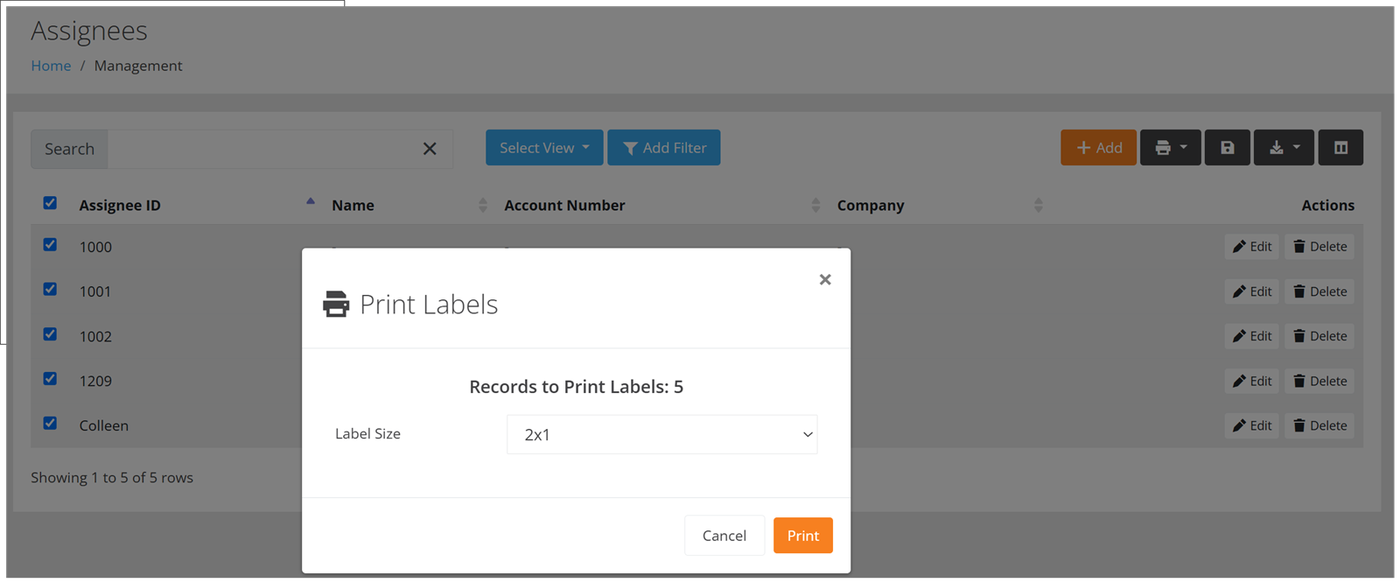Click the 'Records to Print Labels: 5' text
Screen dimensions: 1400x583
576,387
